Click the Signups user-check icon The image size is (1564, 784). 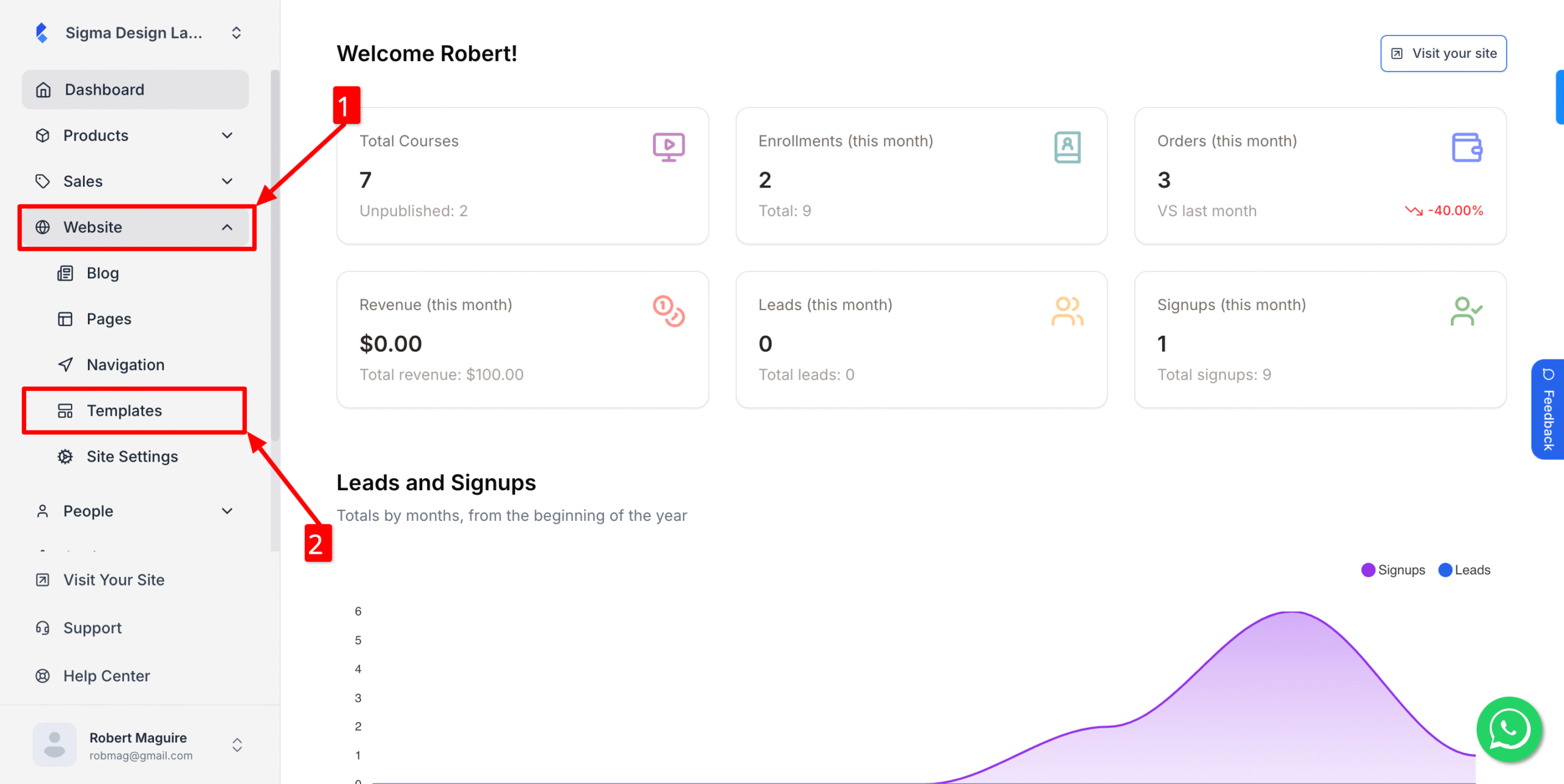[x=1467, y=311]
